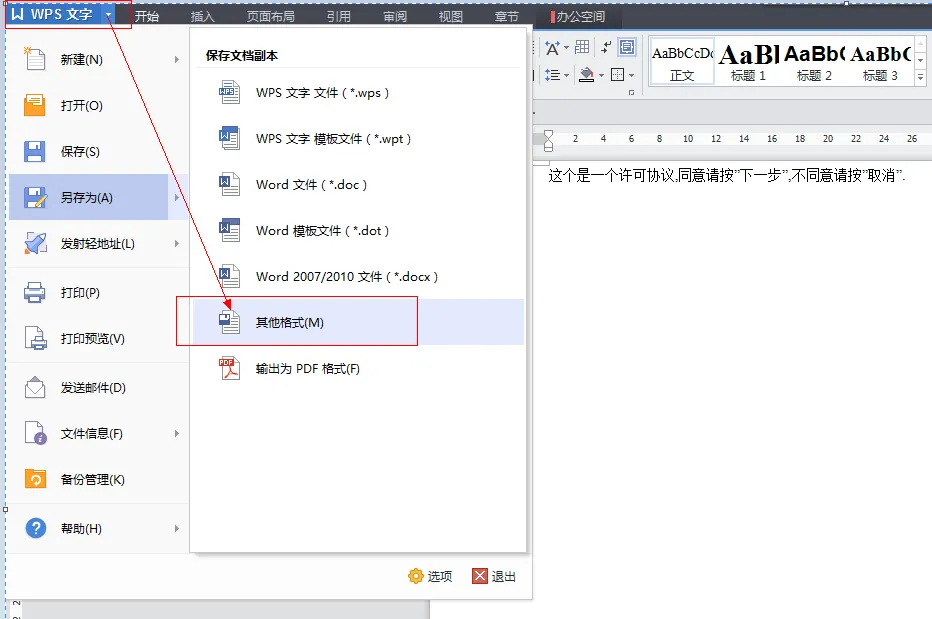Image resolution: width=932 pixels, height=619 pixels.
Task: Open the 办公空间 tab
Action: [x=578, y=17]
